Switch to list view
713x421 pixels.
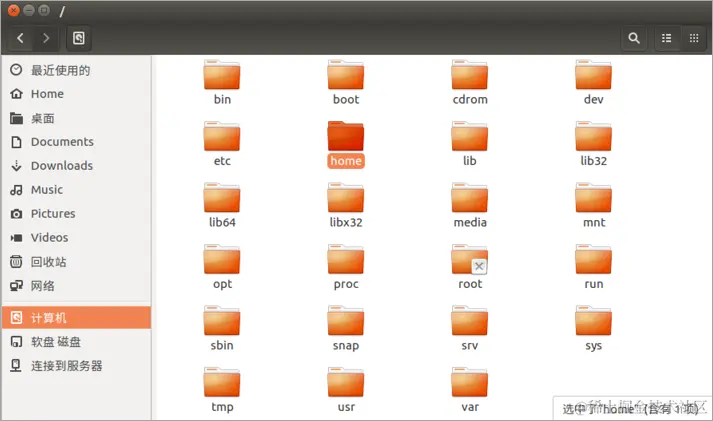(x=667, y=38)
